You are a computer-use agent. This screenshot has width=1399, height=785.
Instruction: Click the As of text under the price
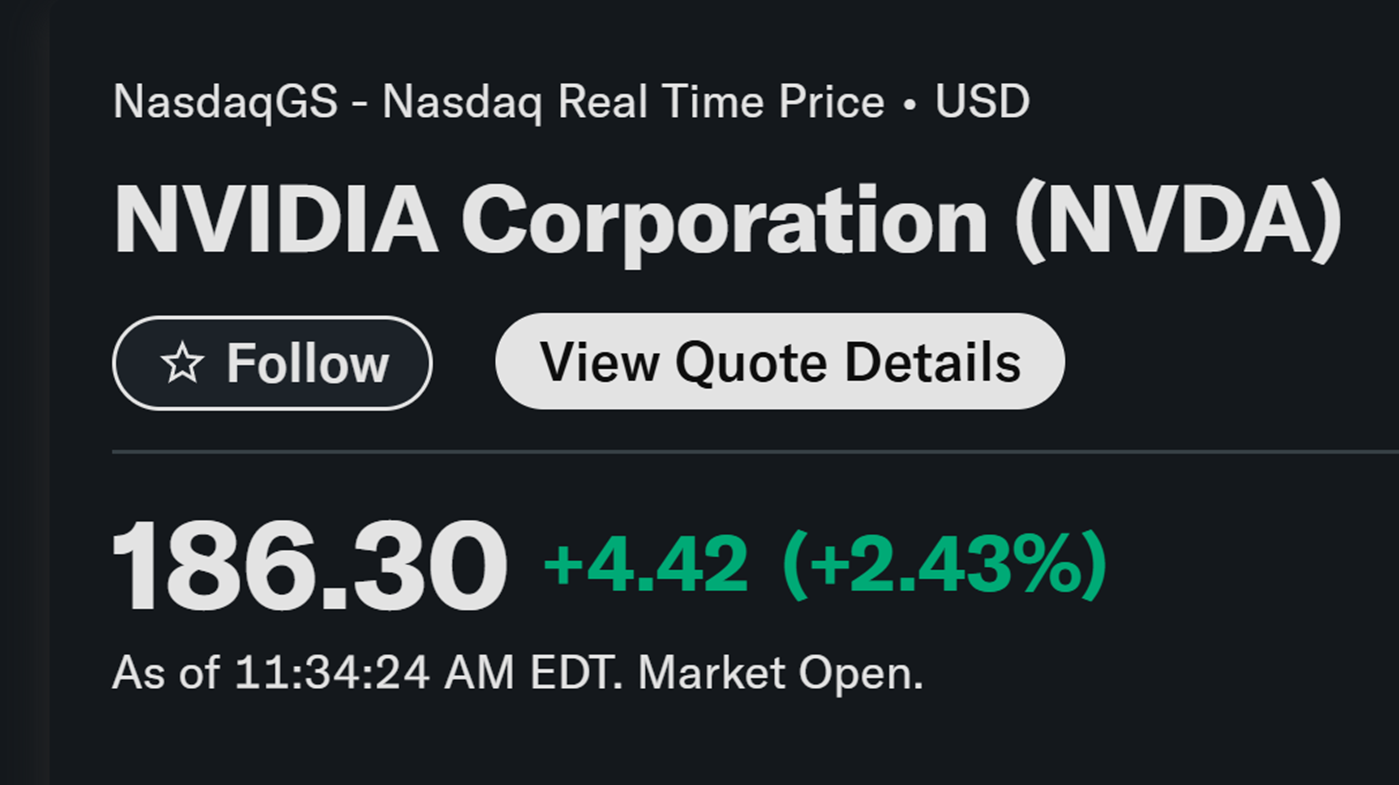pos(165,673)
